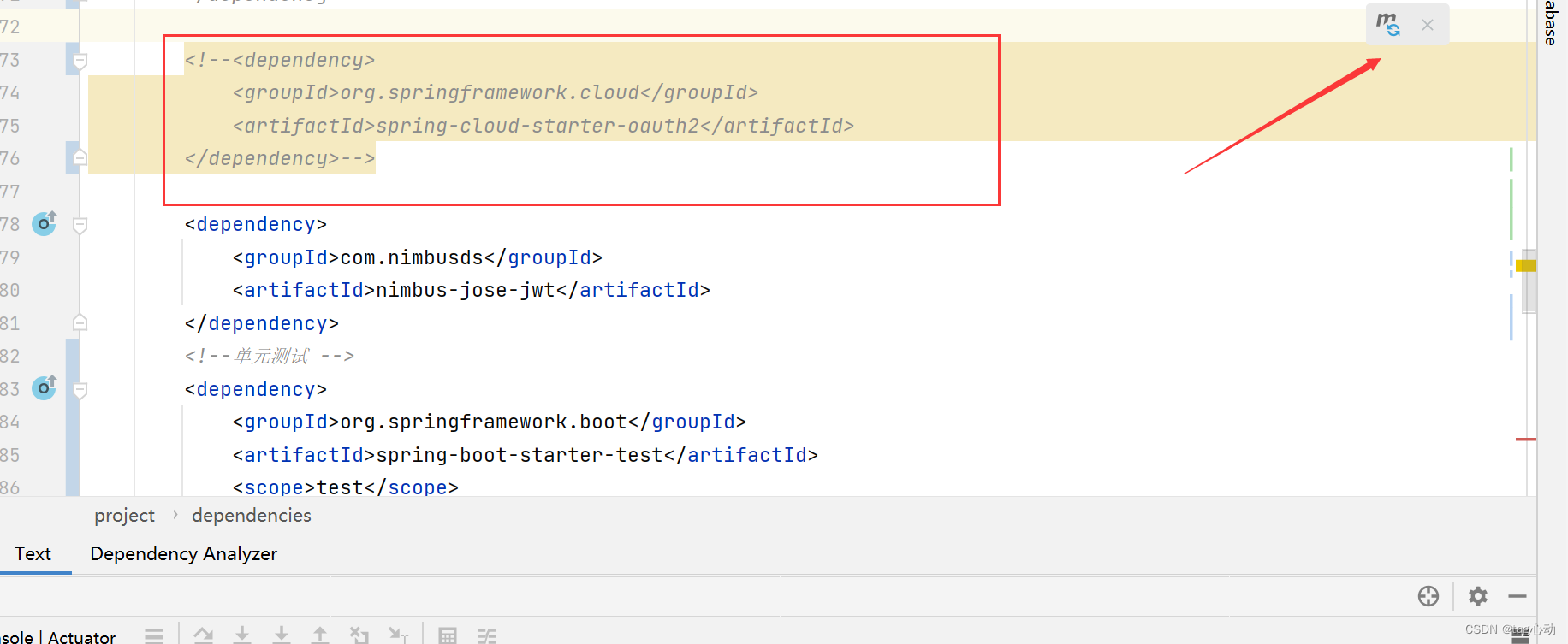Click the yellow warning stripe in the error gutter

(1526, 266)
